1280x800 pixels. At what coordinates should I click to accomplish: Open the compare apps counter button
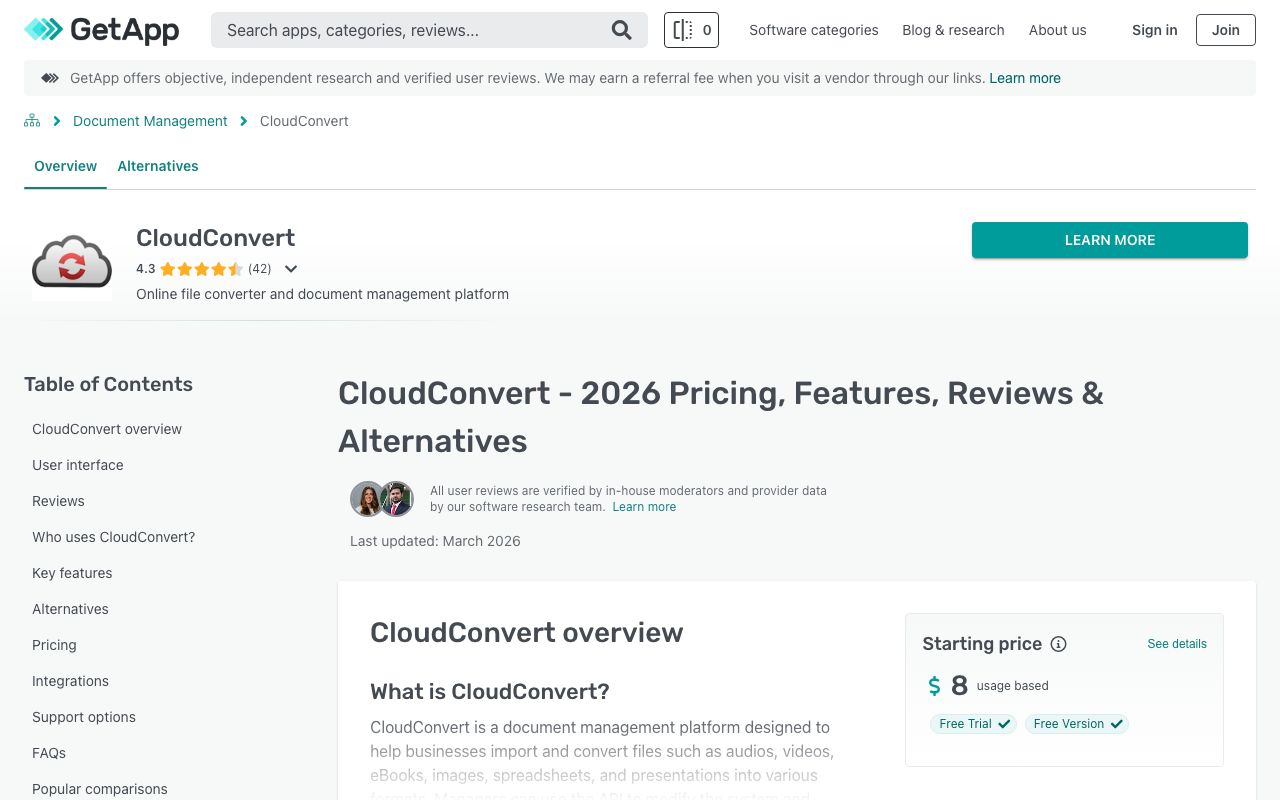(x=691, y=30)
